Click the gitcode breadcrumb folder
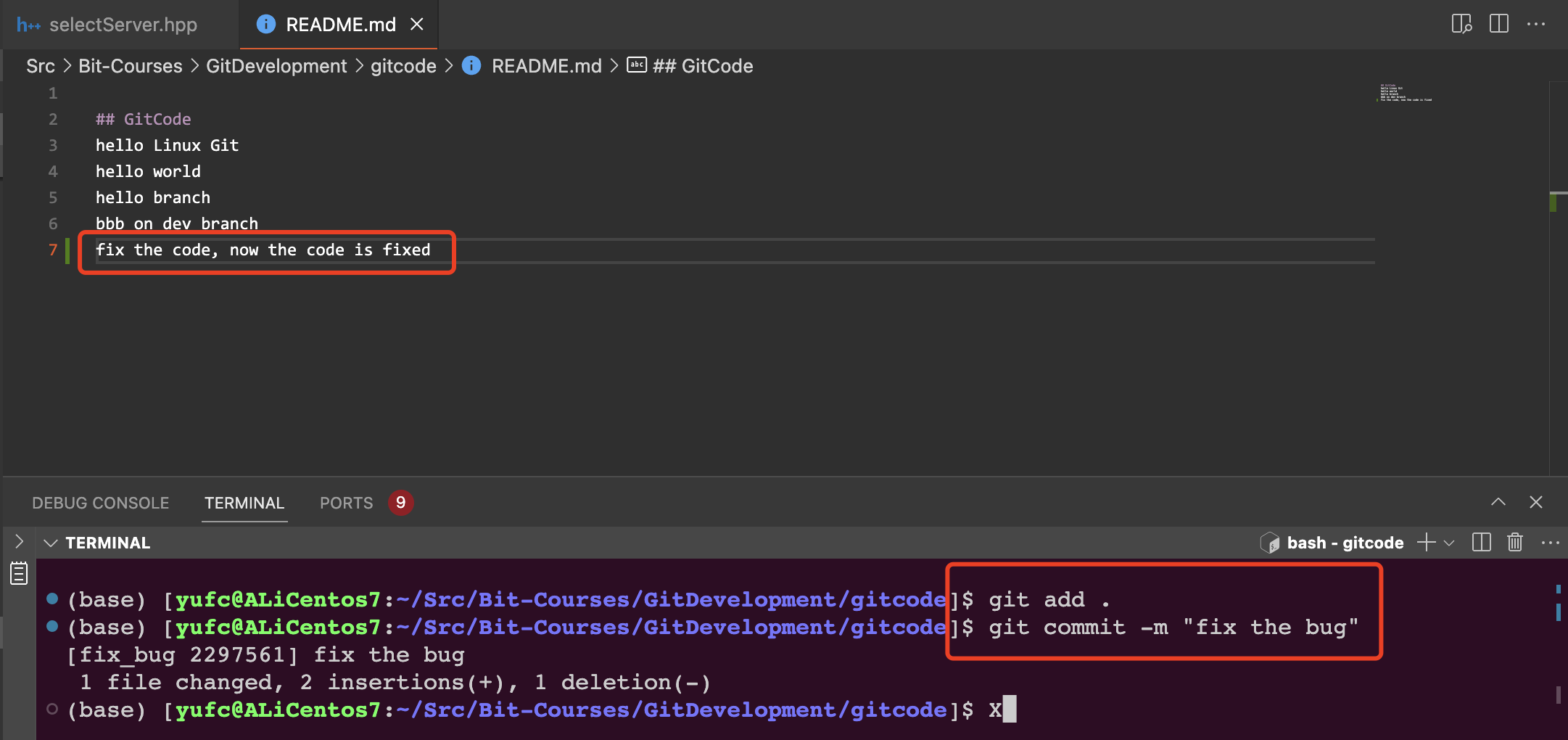Screen dimensions: 1568x740 403,66
